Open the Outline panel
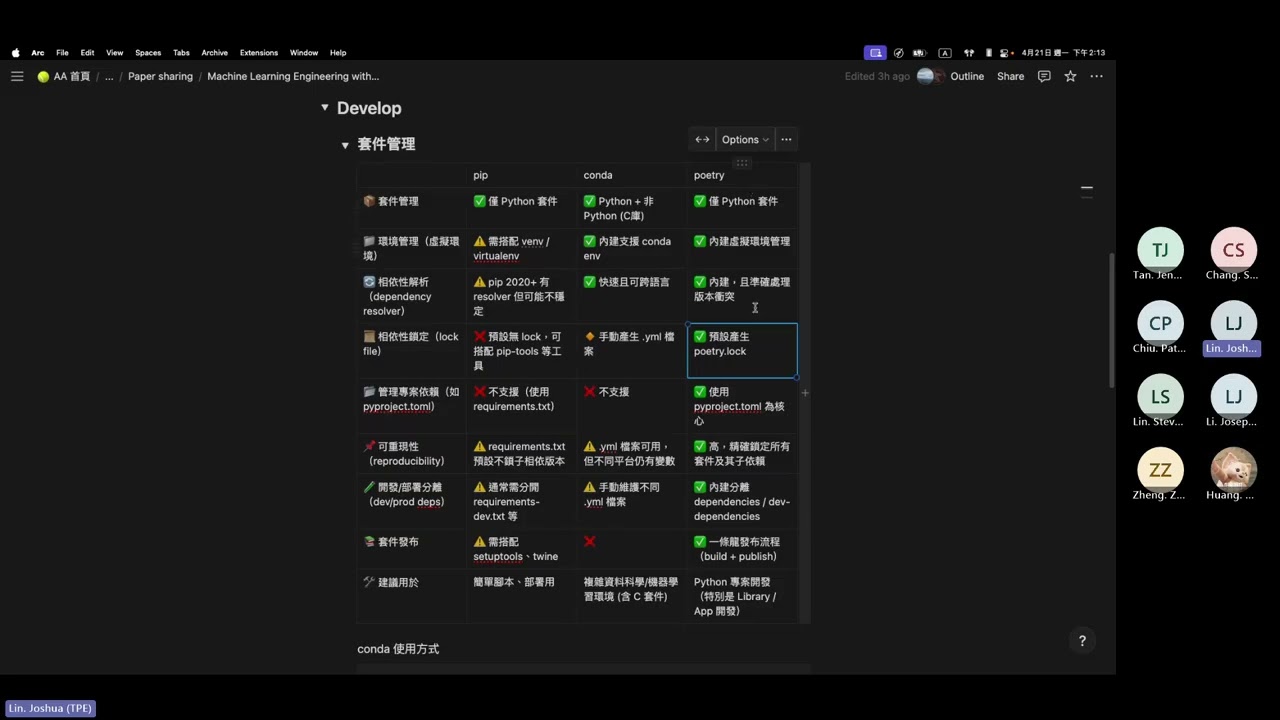 tap(966, 76)
